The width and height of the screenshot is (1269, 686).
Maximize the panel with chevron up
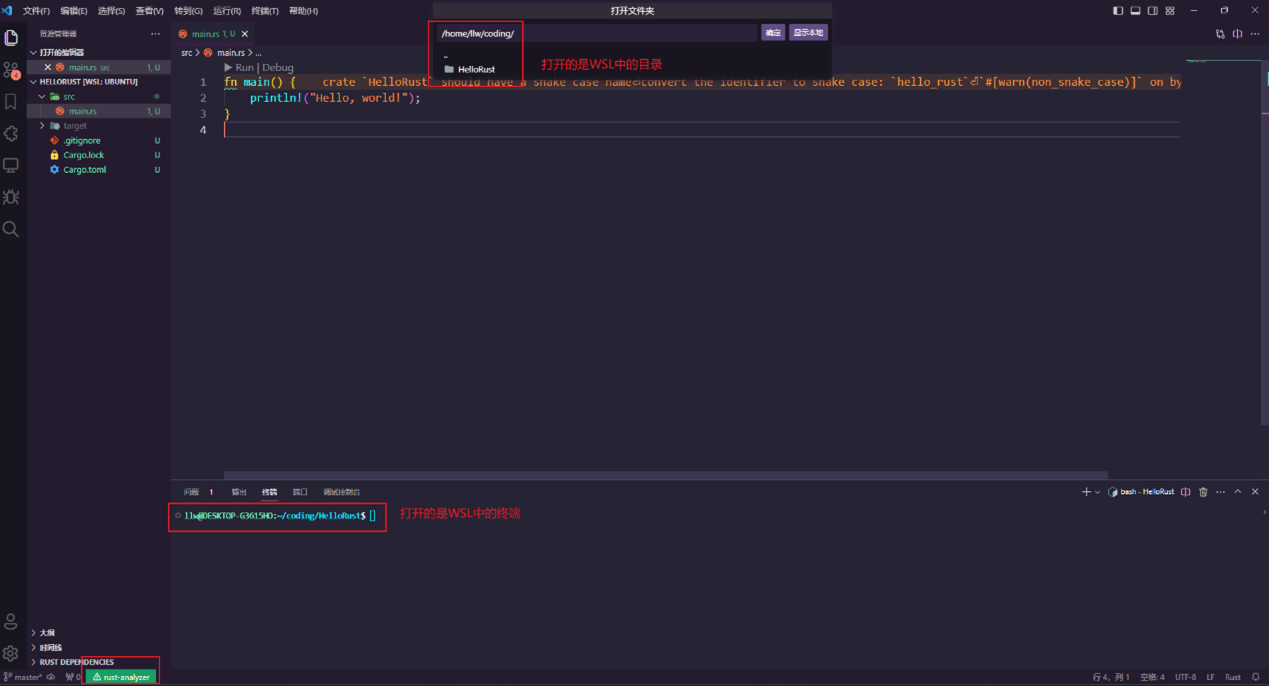[x=1238, y=492]
